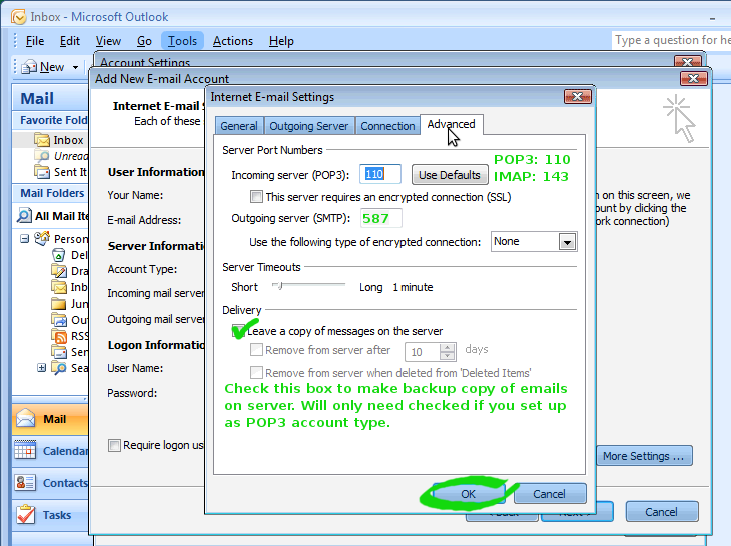Expand the Search Folders tree node

(x=41, y=368)
